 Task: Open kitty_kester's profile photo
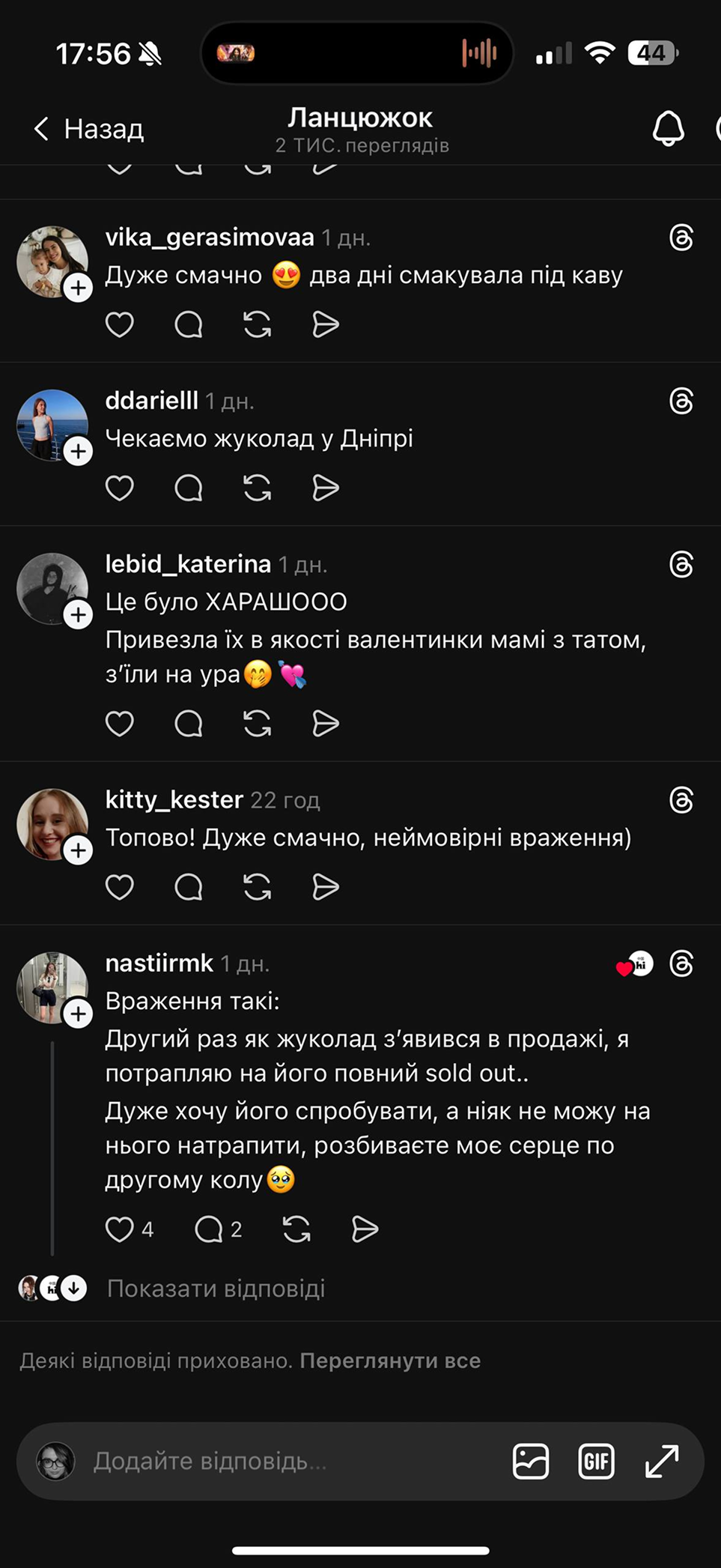51,823
